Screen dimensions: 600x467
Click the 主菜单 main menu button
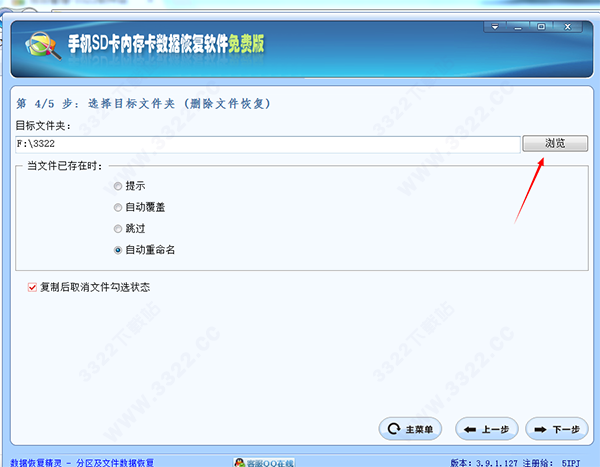click(410, 429)
